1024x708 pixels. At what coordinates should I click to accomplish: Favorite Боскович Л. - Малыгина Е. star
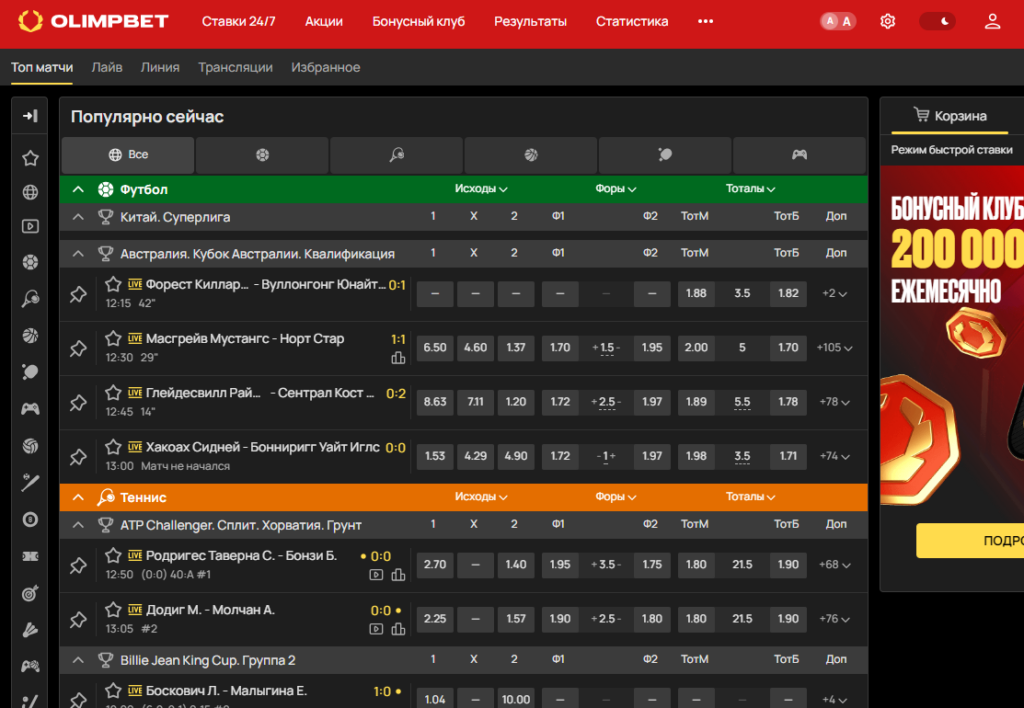pyautogui.click(x=113, y=690)
